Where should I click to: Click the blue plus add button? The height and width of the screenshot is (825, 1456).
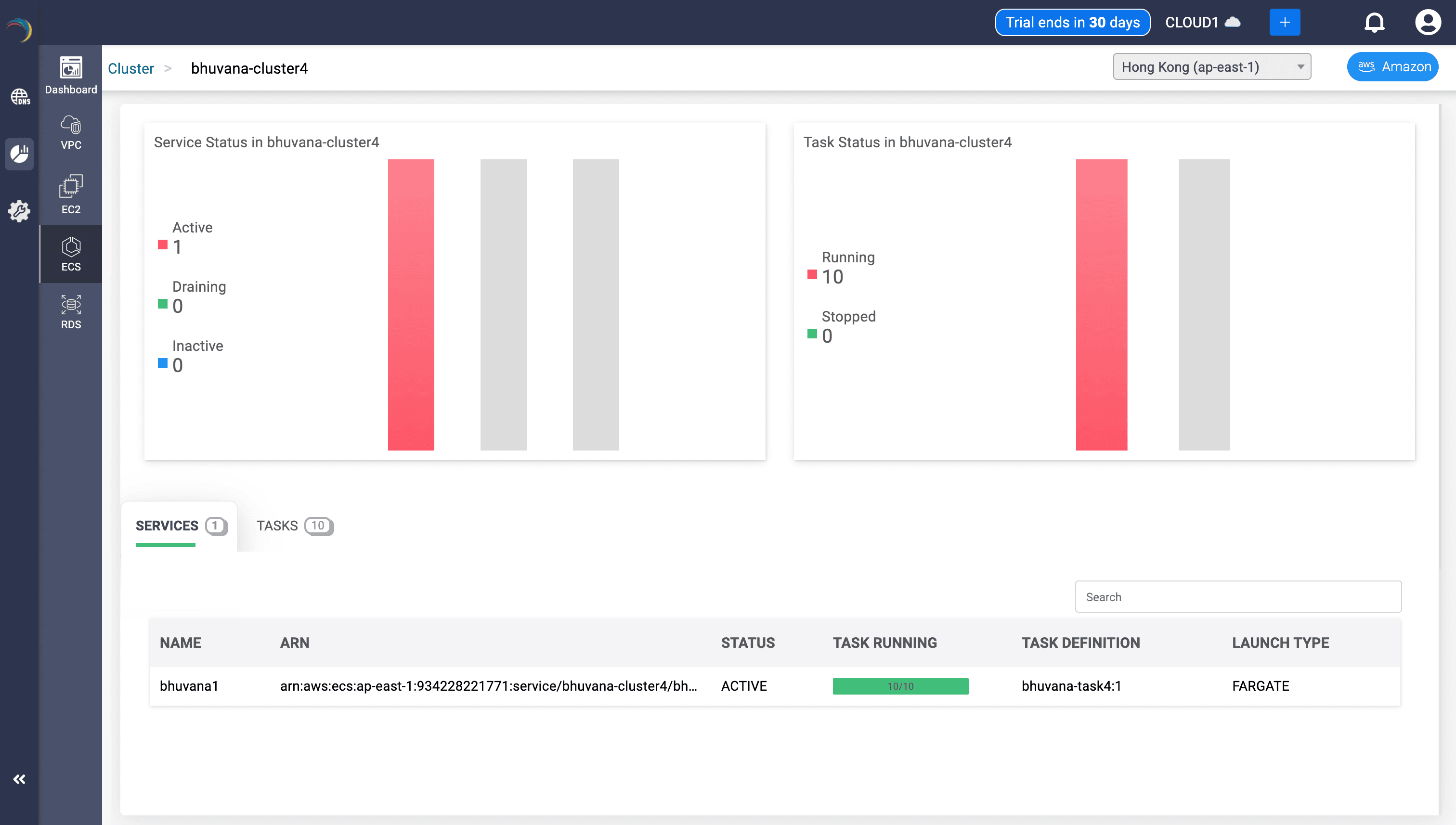pyautogui.click(x=1284, y=23)
